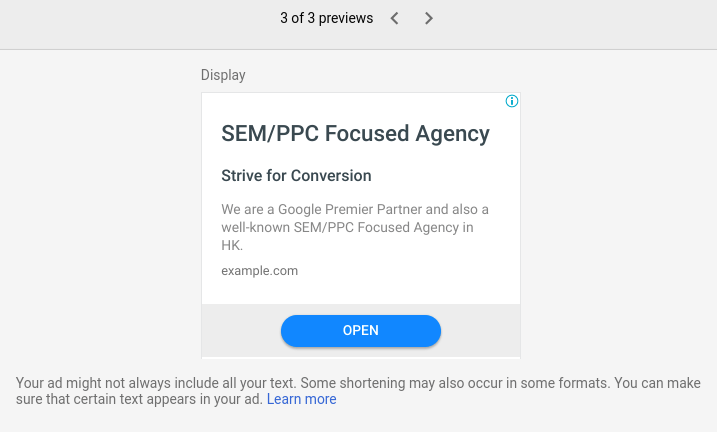Click the HK. text in description

232,245
